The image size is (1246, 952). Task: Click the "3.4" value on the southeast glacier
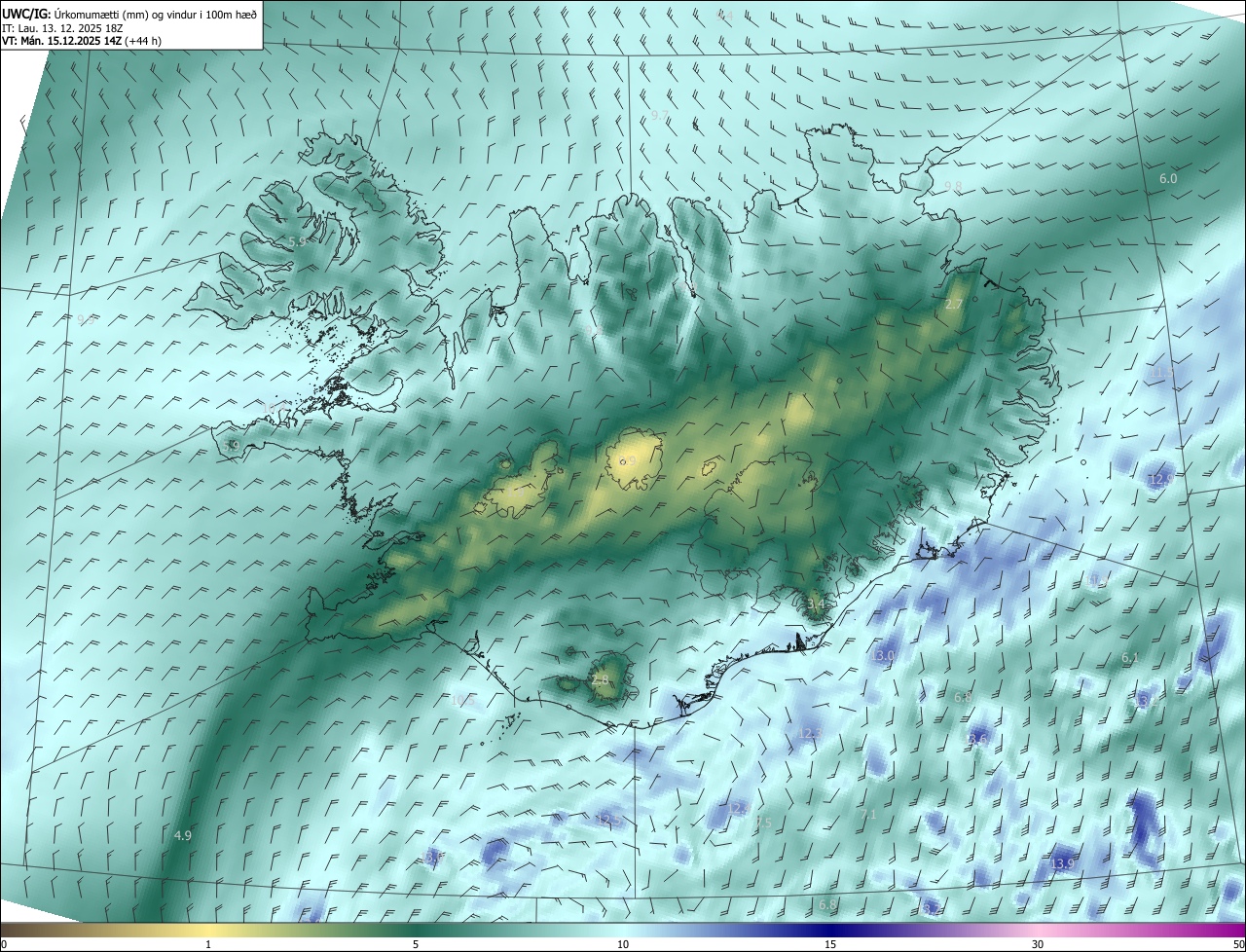[x=816, y=604]
